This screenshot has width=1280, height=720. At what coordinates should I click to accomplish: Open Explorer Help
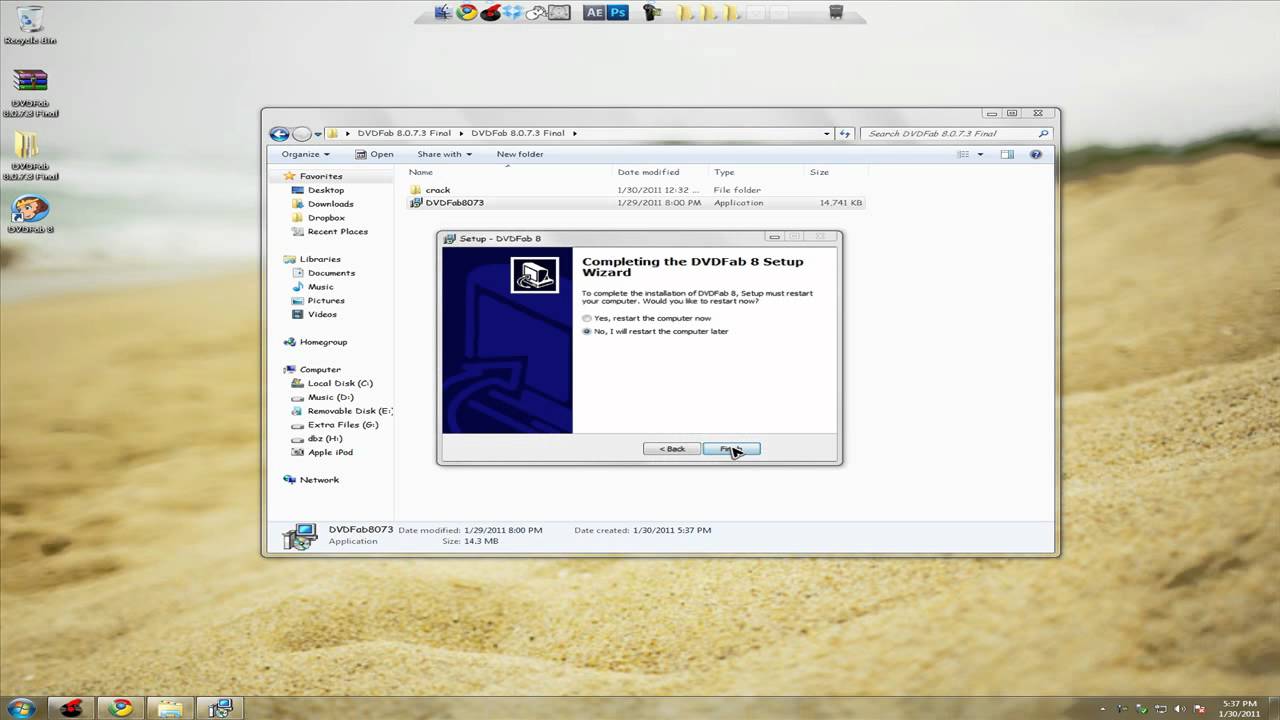[x=1036, y=154]
